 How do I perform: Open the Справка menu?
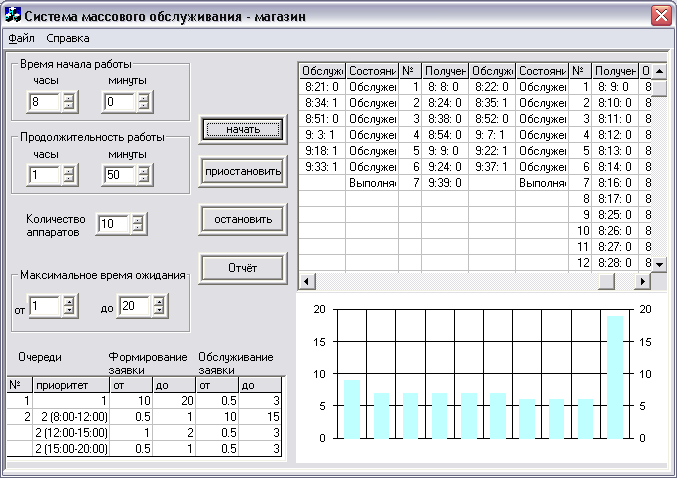click(x=68, y=39)
